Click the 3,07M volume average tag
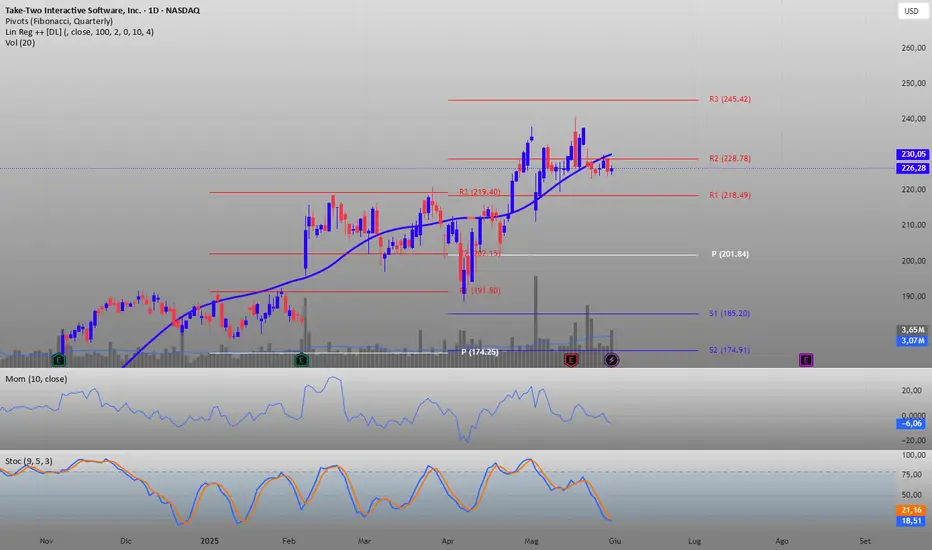 912,341
